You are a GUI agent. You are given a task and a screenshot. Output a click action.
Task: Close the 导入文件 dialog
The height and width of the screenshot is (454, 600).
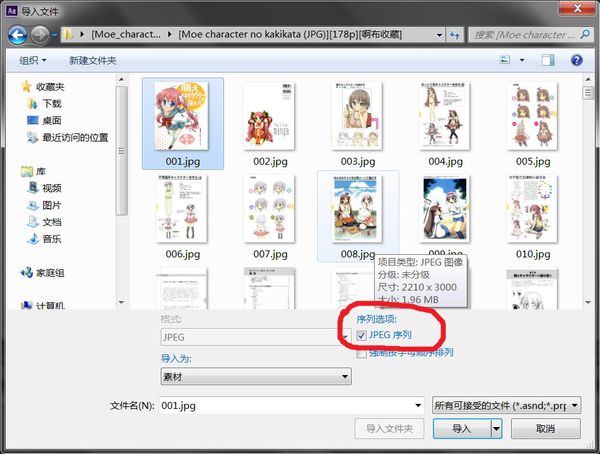click(578, 8)
